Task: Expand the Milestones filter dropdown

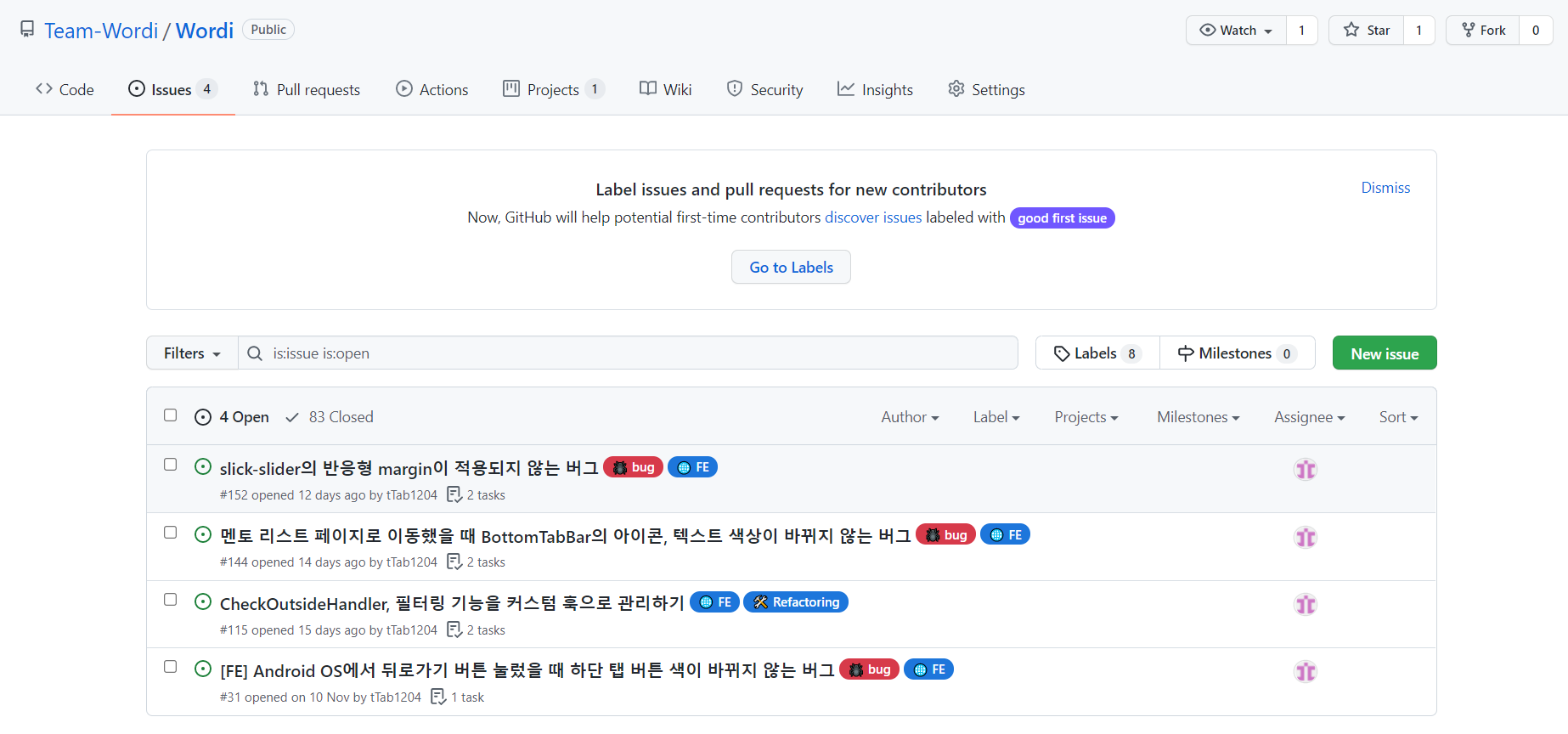Action: 1199,417
